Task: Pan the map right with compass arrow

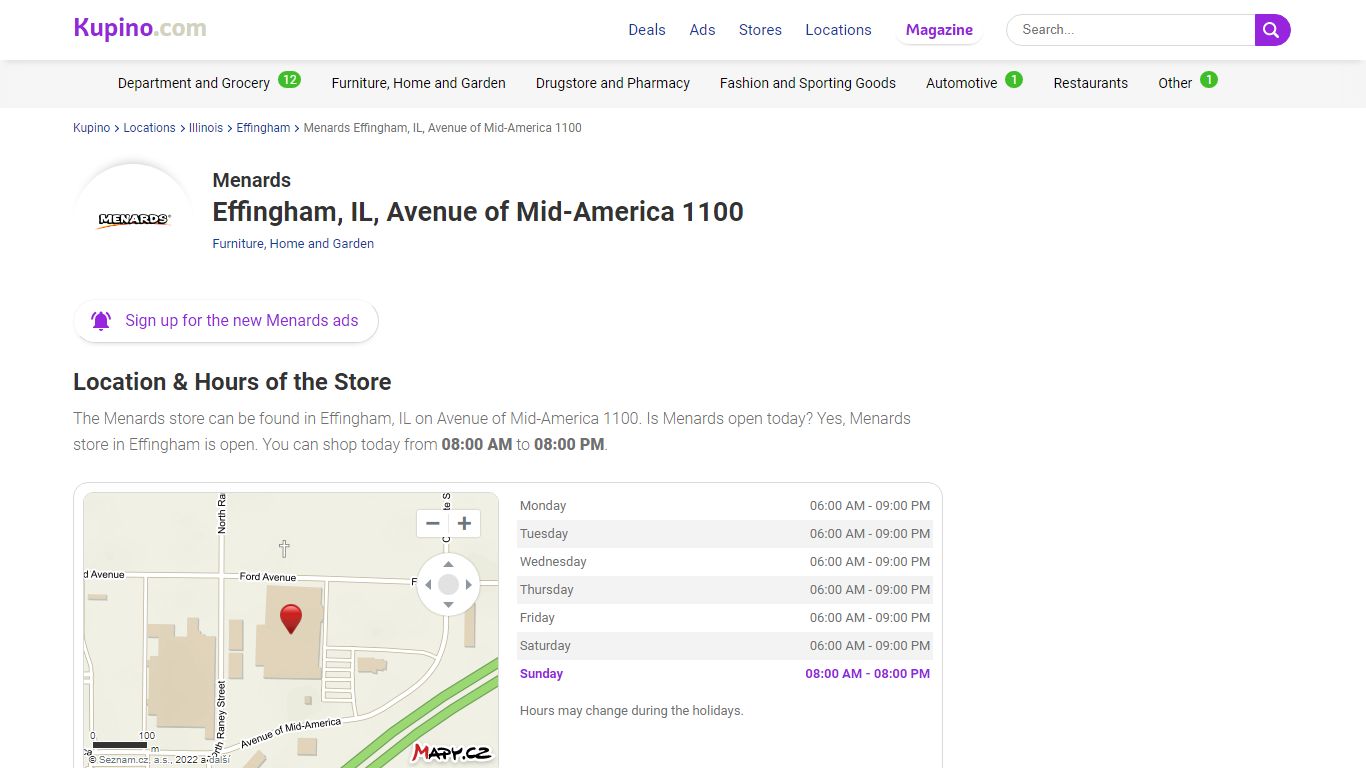Action: click(468, 585)
